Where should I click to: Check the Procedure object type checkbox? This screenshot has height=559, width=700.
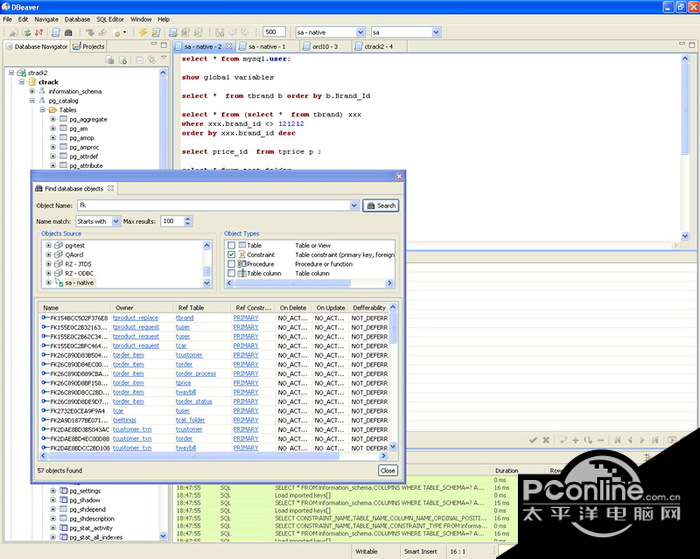232,264
